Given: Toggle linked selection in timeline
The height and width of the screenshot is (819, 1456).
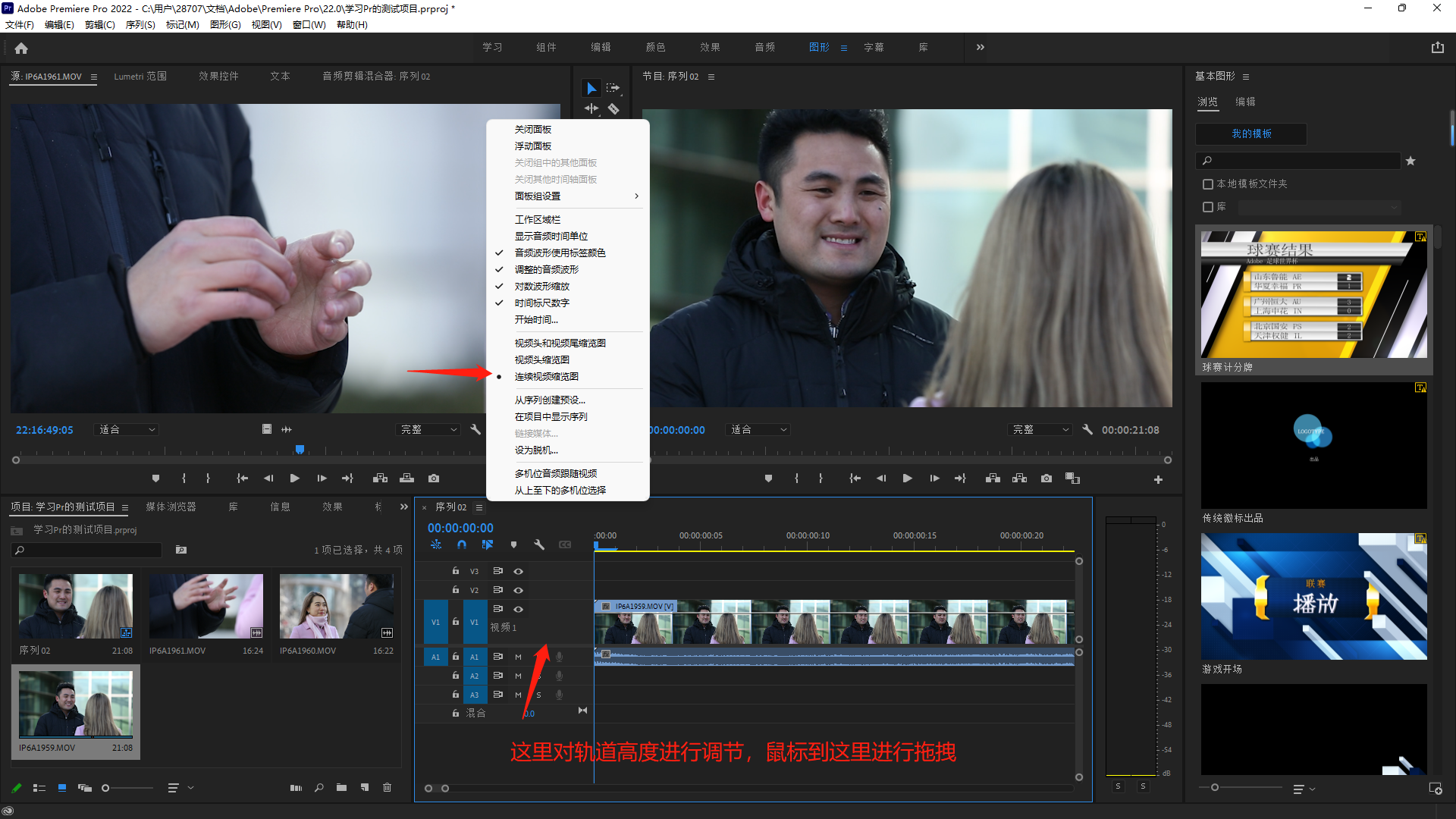Looking at the screenshot, I should click(488, 544).
